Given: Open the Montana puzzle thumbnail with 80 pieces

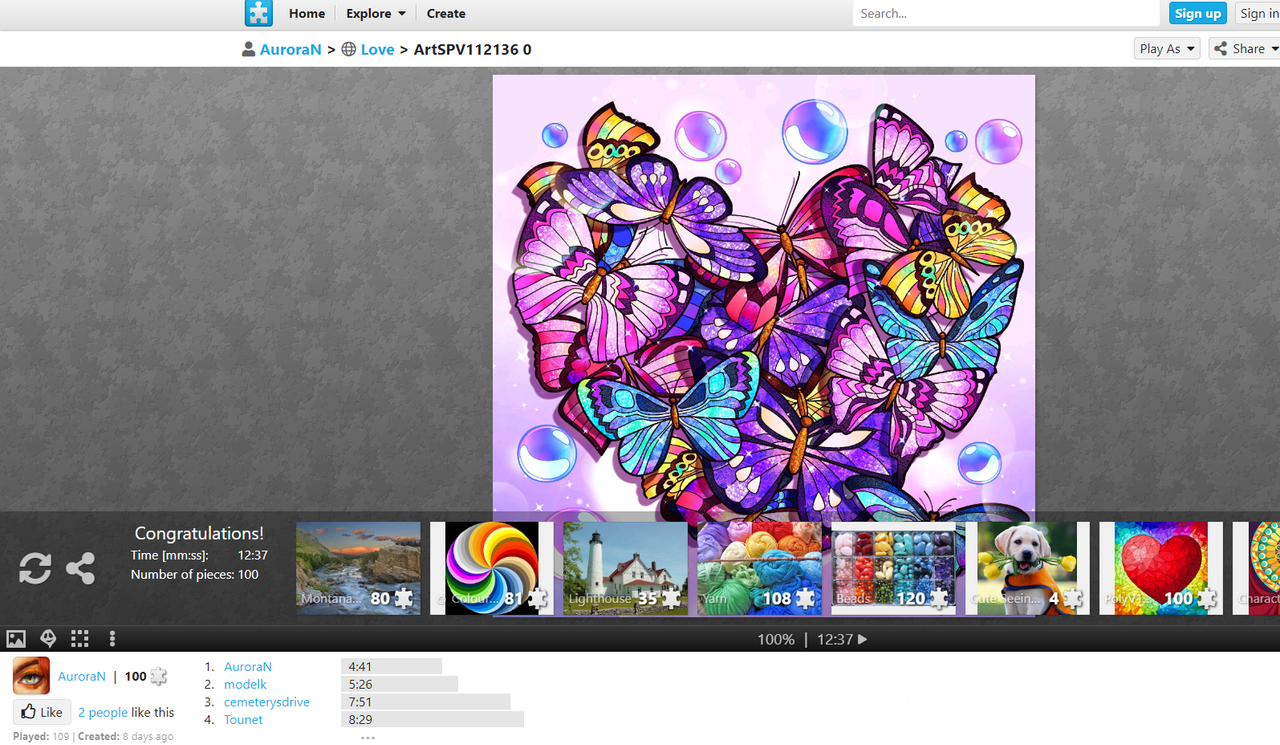Looking at the screenshot, I should point(358,568).
